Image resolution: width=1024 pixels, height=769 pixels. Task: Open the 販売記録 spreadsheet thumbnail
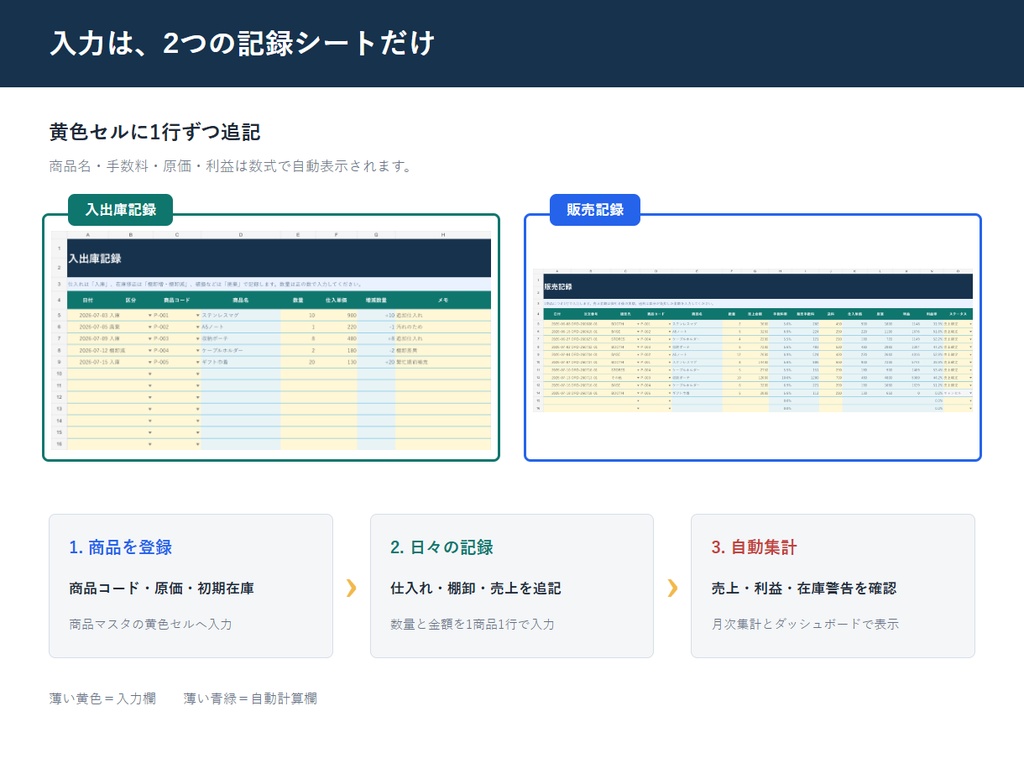(x=752, y=340)
